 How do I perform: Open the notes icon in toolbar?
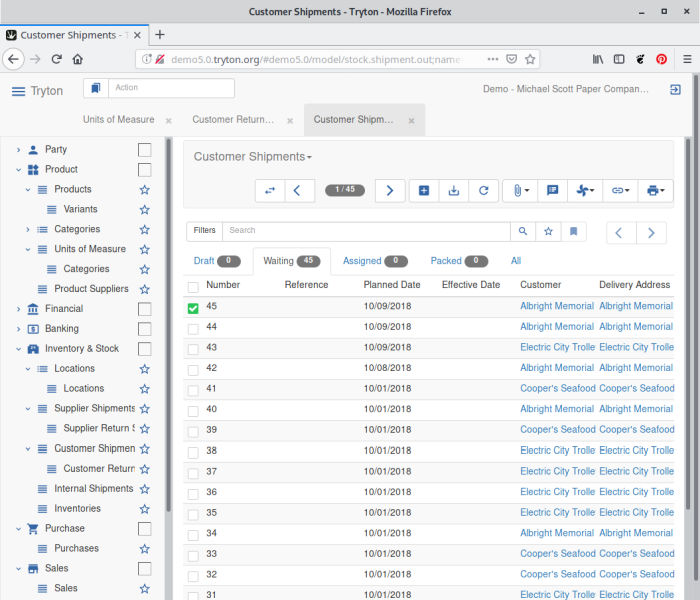click(x=552, y=191)
